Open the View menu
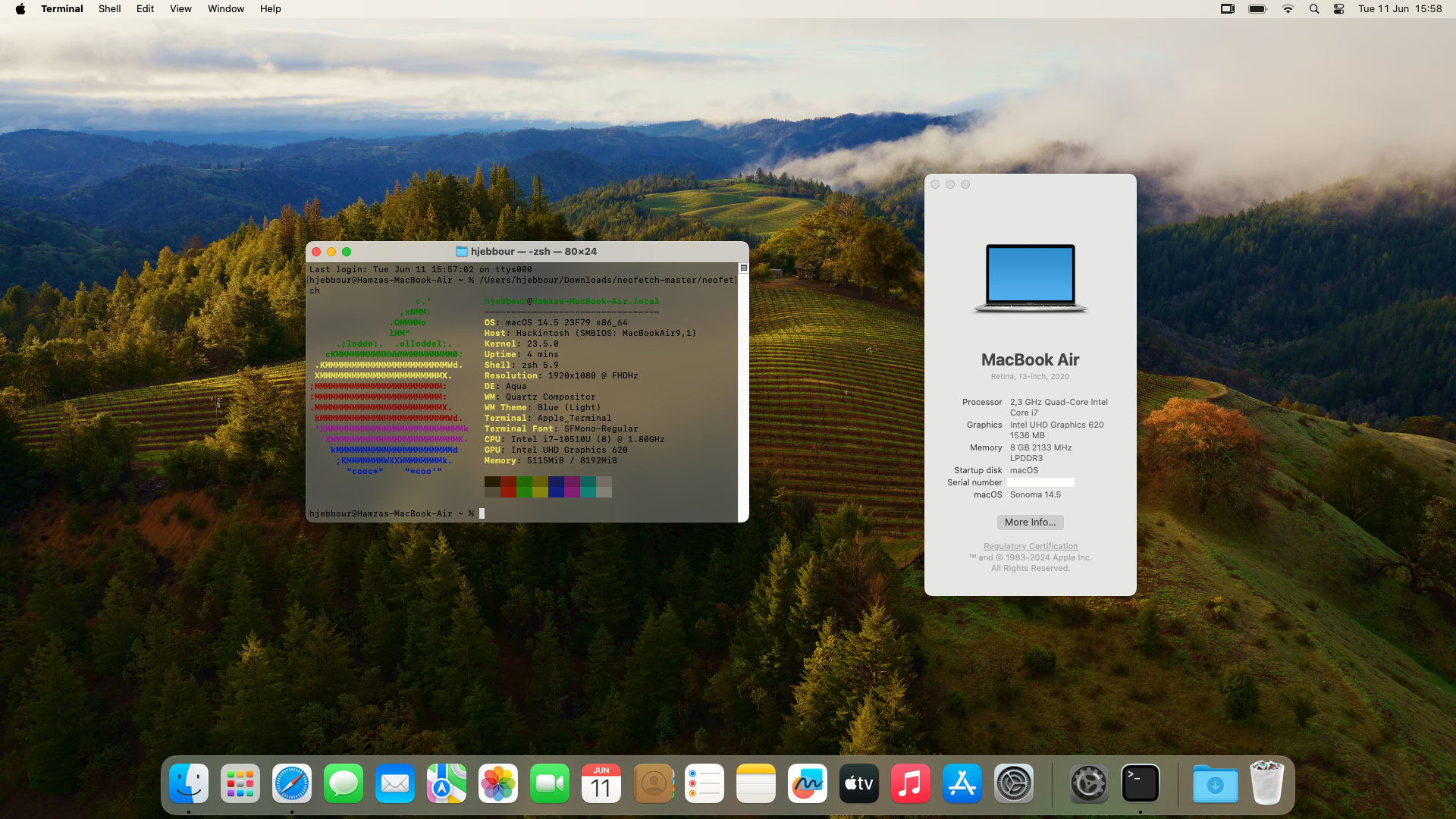1456x819 pixels. coord(180,9)
